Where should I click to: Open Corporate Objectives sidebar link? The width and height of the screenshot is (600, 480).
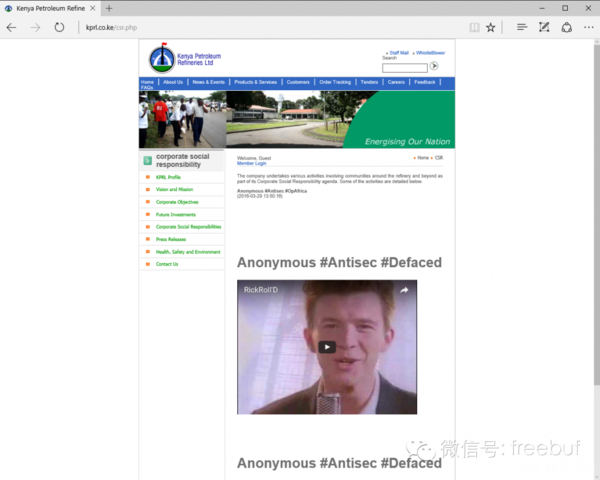177,202
